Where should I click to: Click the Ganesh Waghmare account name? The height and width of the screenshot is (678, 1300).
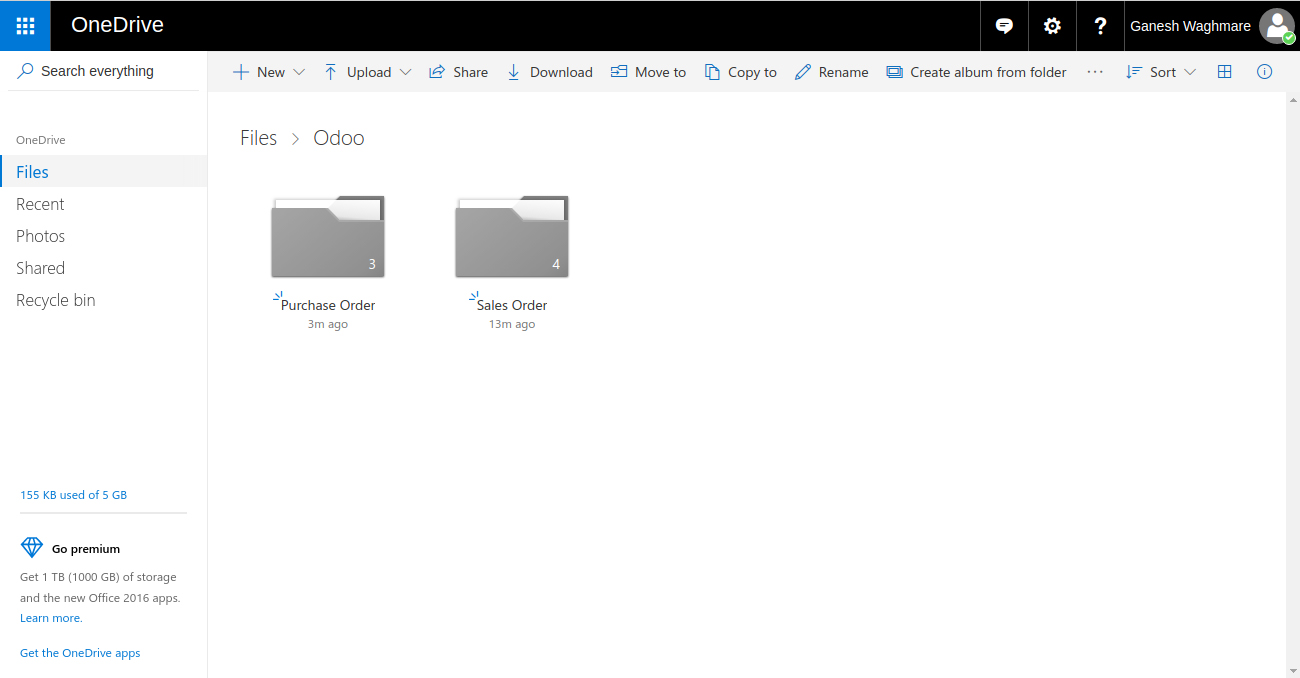tap(1190, 26)
